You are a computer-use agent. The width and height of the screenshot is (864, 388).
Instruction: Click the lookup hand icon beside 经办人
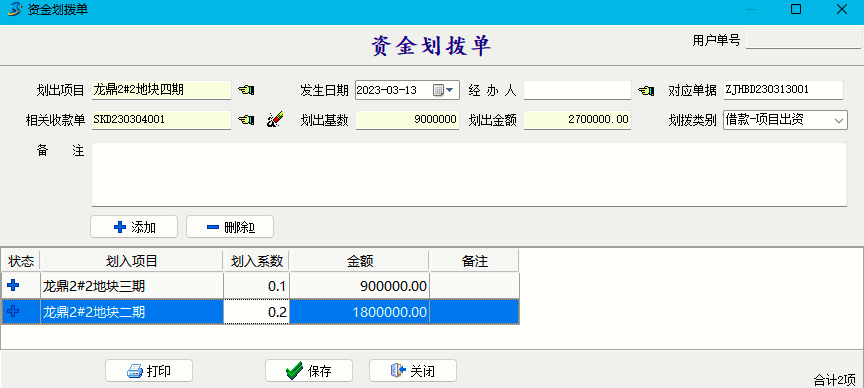pos(646,90)
